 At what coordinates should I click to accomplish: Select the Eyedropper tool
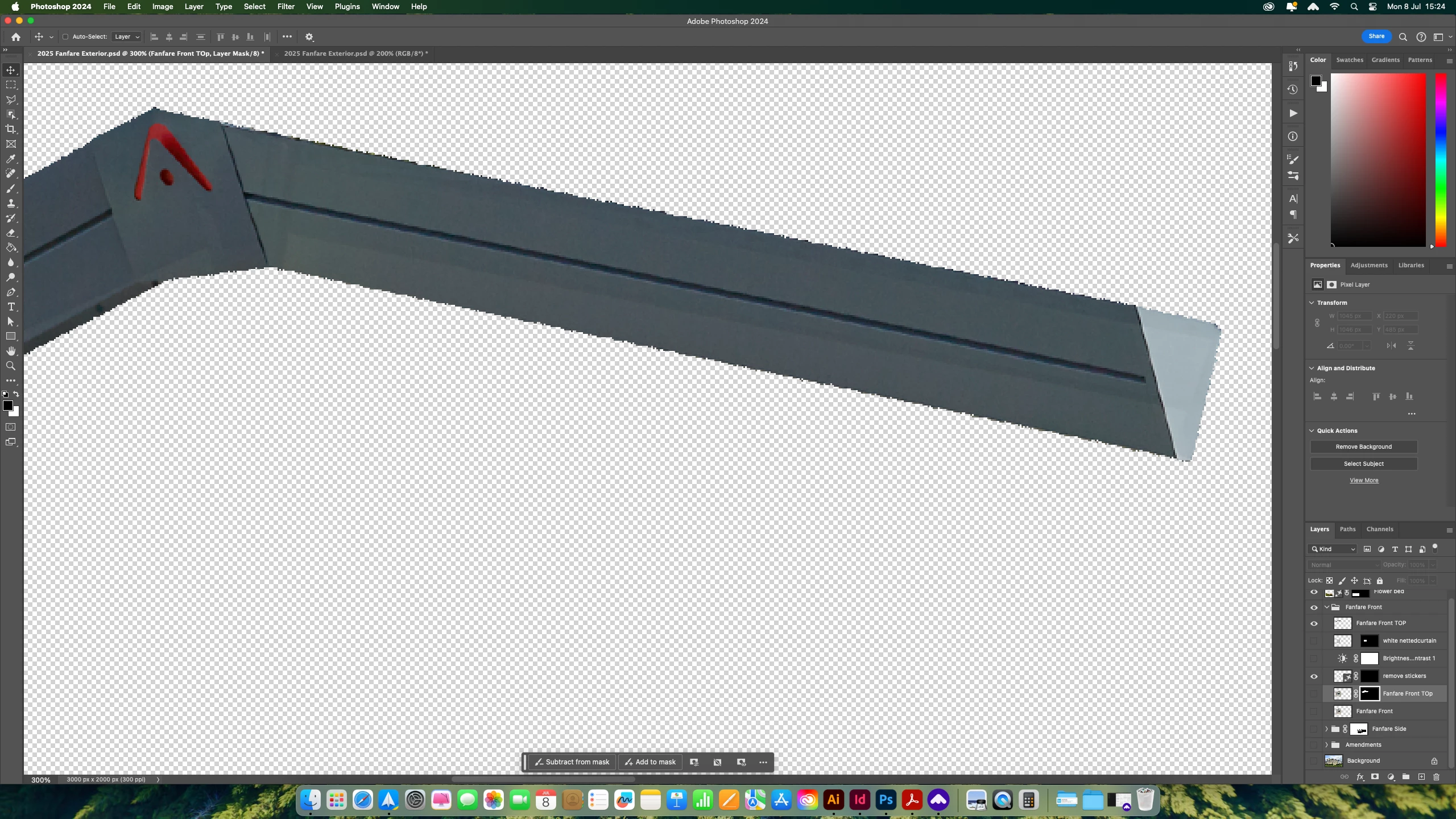pyautogui.click(x=11, y=159)
